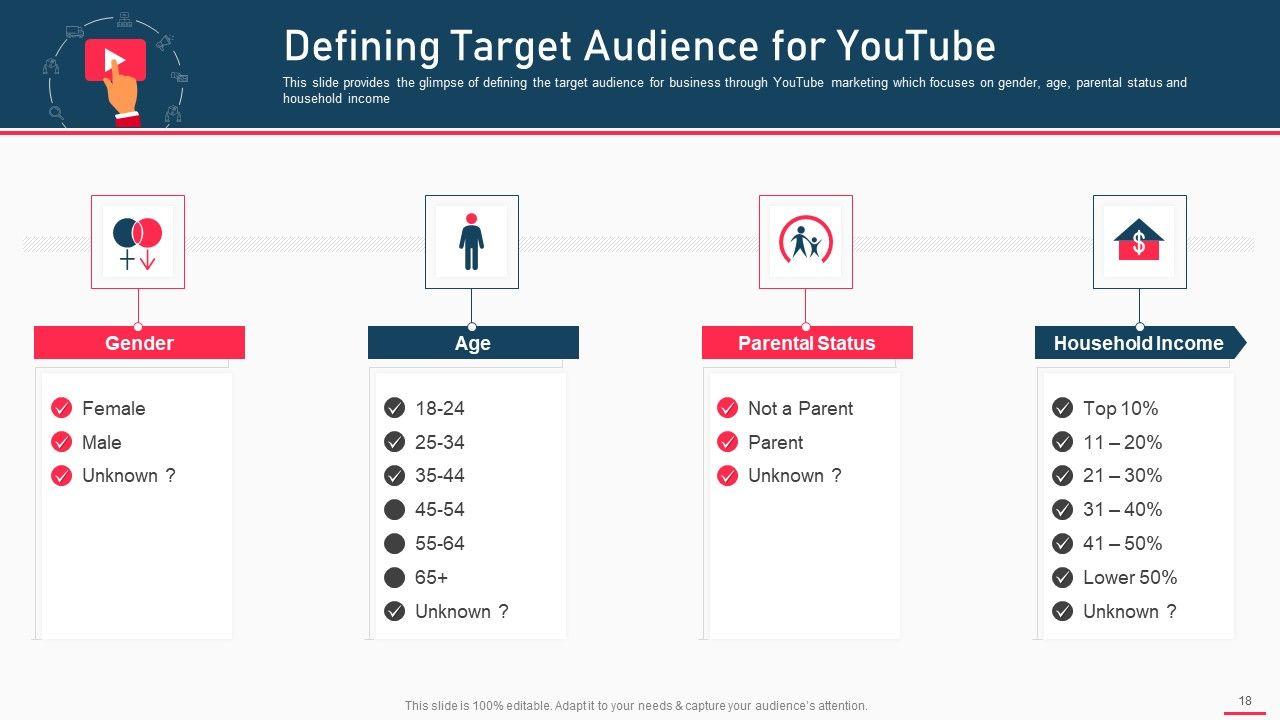Select the Age header label
The image size is (1280, 720).
click(x=473, y=343)
